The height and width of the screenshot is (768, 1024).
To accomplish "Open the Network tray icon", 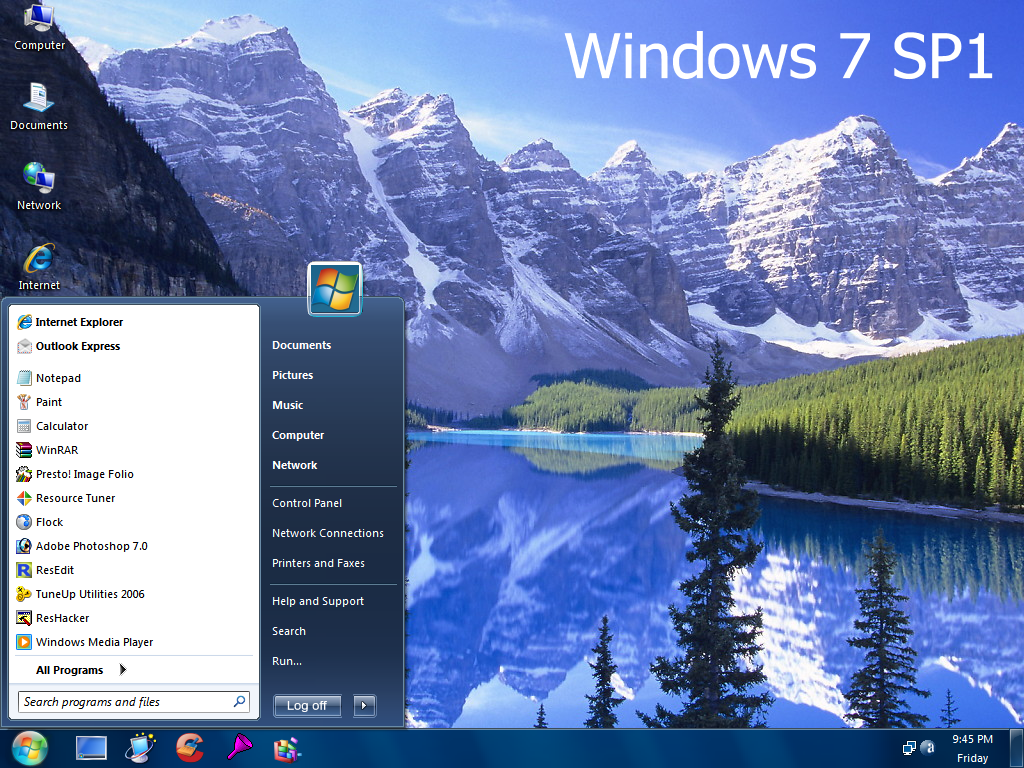I will pyautogui.click(x=909, y=749).
